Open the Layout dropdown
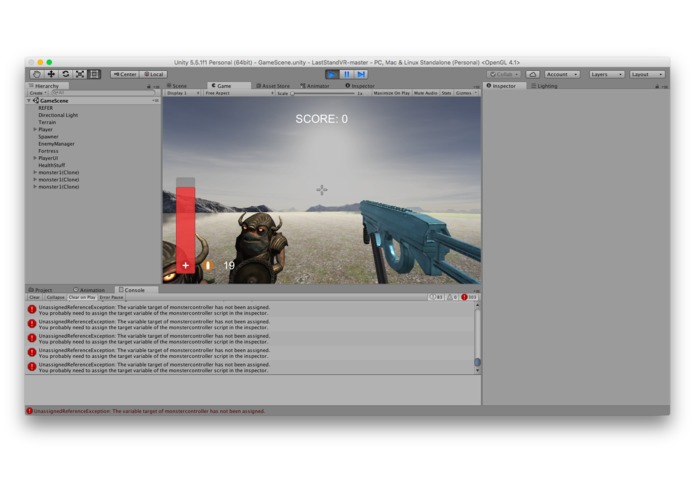695x494 pixels. click(647, 74)
